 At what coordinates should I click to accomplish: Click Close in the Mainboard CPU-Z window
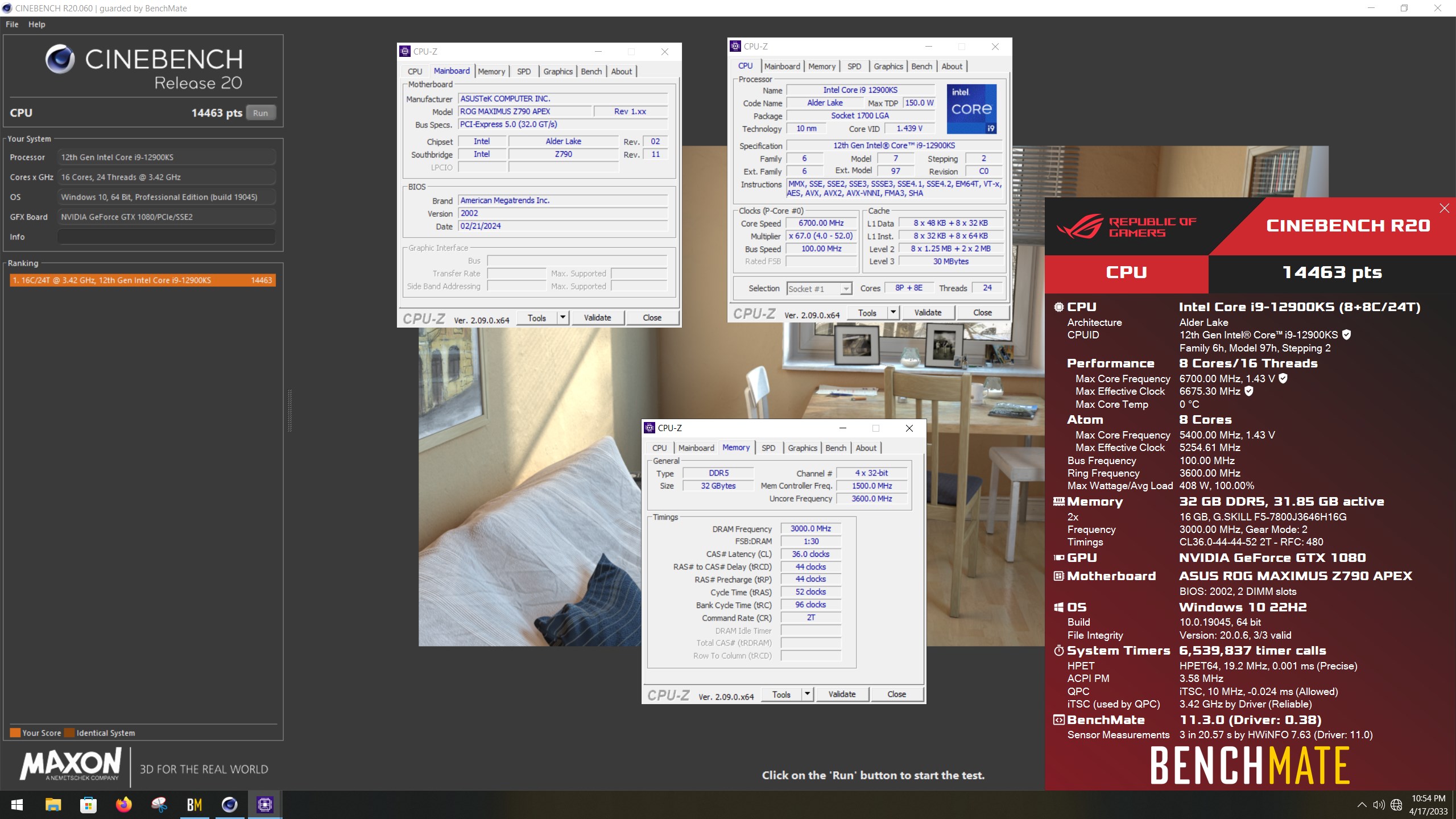click(x=652, y=318)
